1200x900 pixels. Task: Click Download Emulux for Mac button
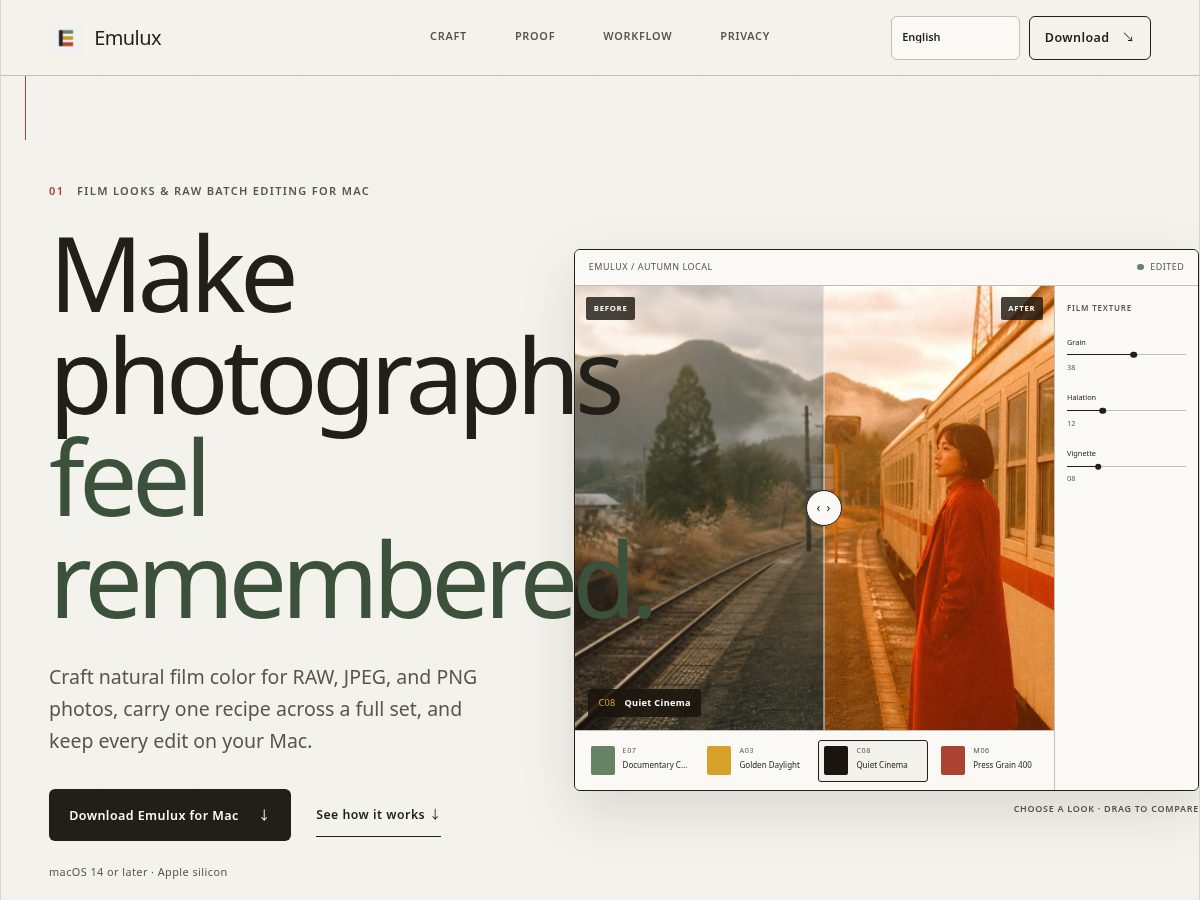click(170, 815)
